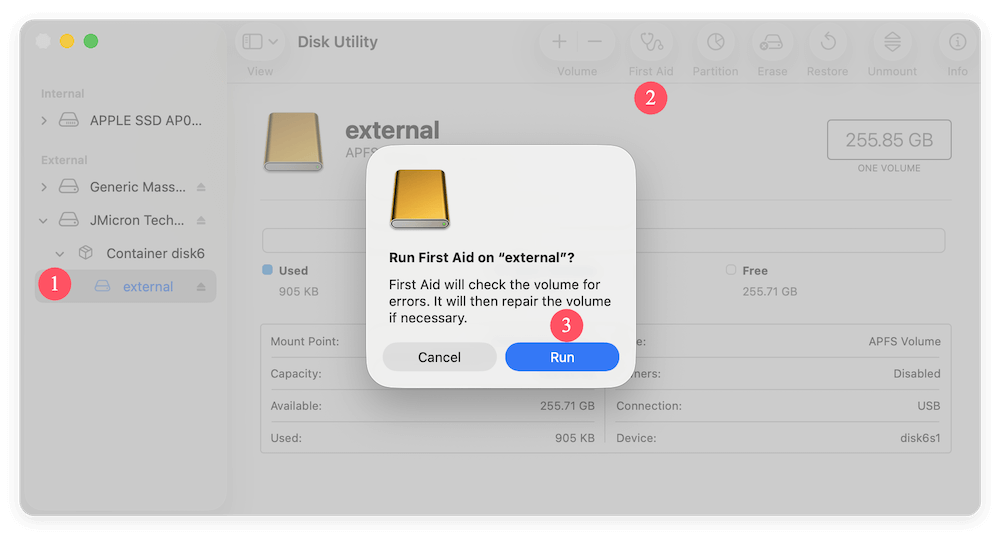The image size is (1000, 535).
Task: Click the Generic Mass drive icon
Action: coord(69,186)
